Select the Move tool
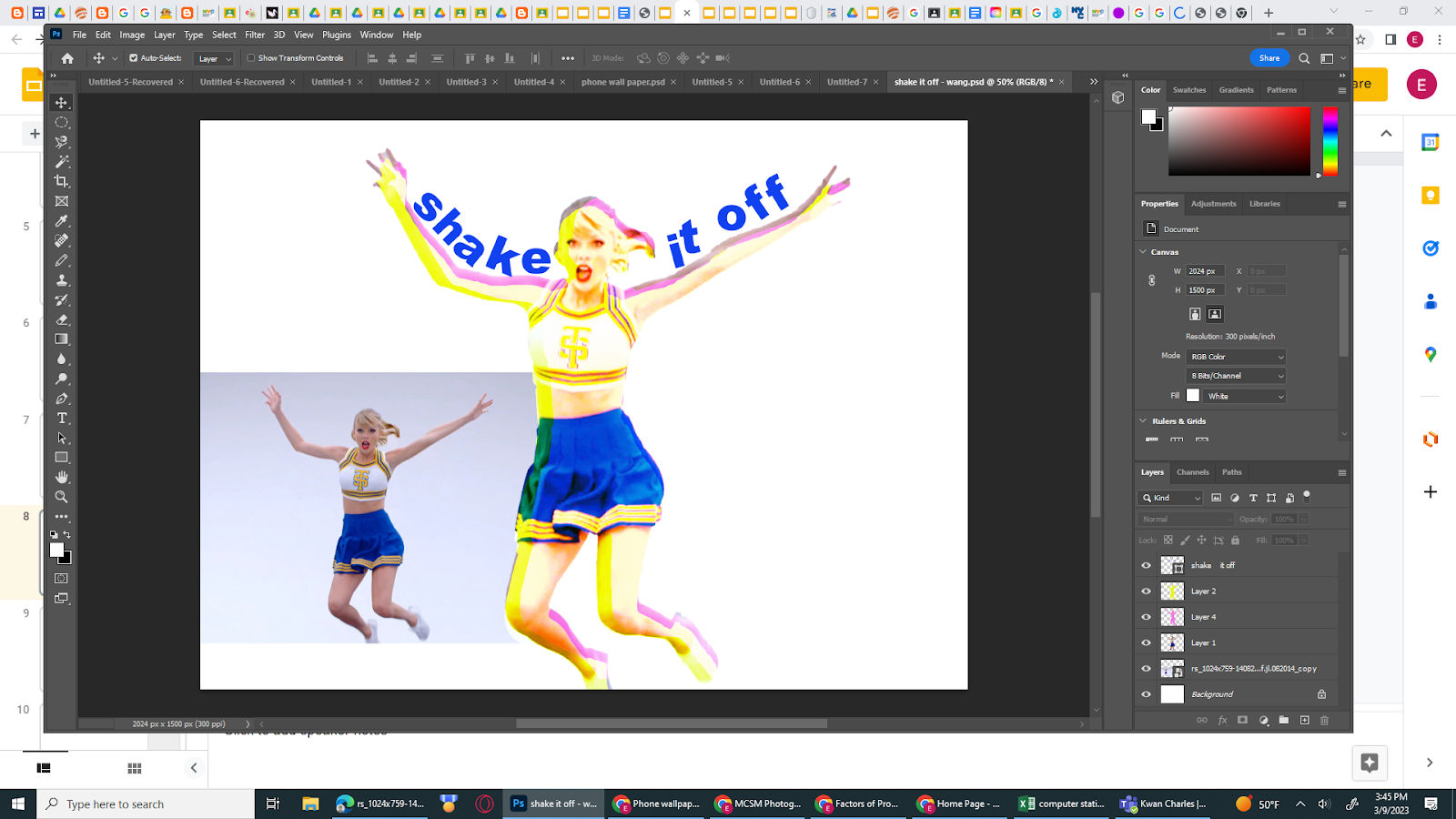Image resolution: width=1456 pixels, height=819 pixels. 62,103
